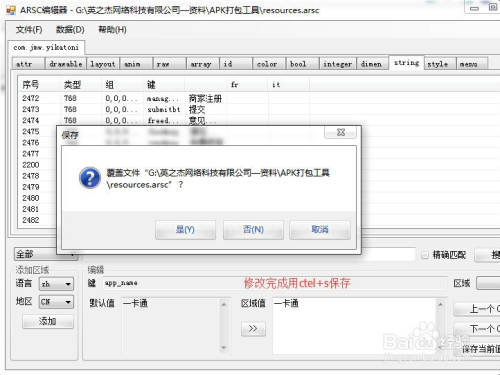Select row number 2482

pos(31,220)
